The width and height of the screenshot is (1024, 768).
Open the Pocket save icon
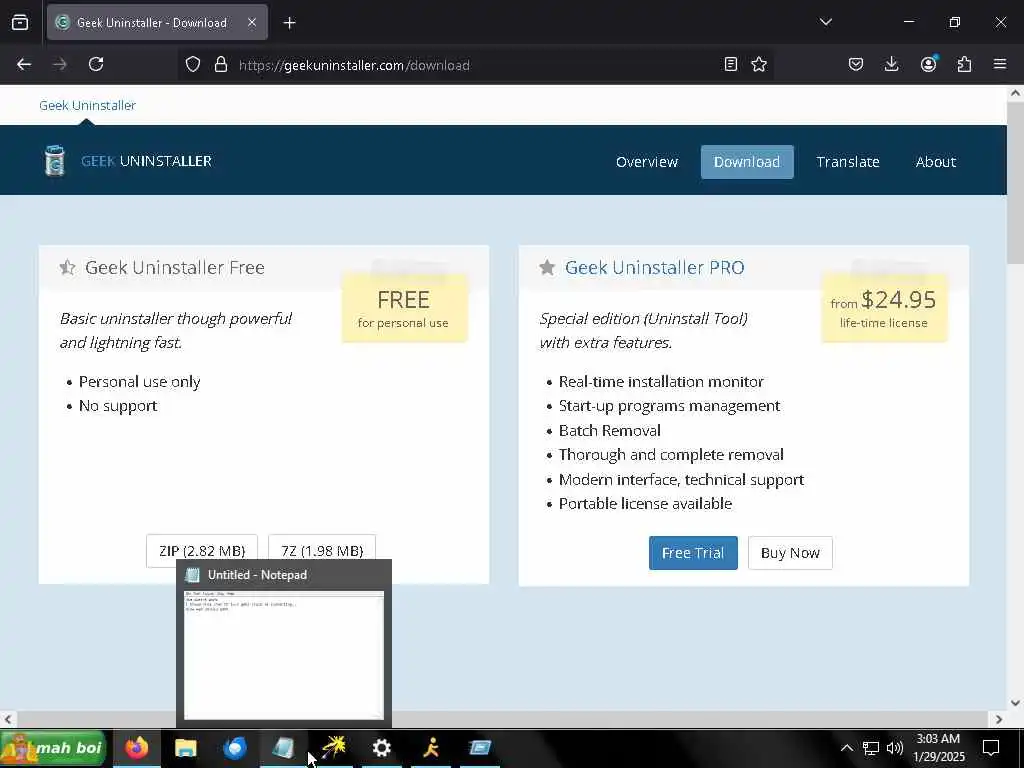coord(856,64)
